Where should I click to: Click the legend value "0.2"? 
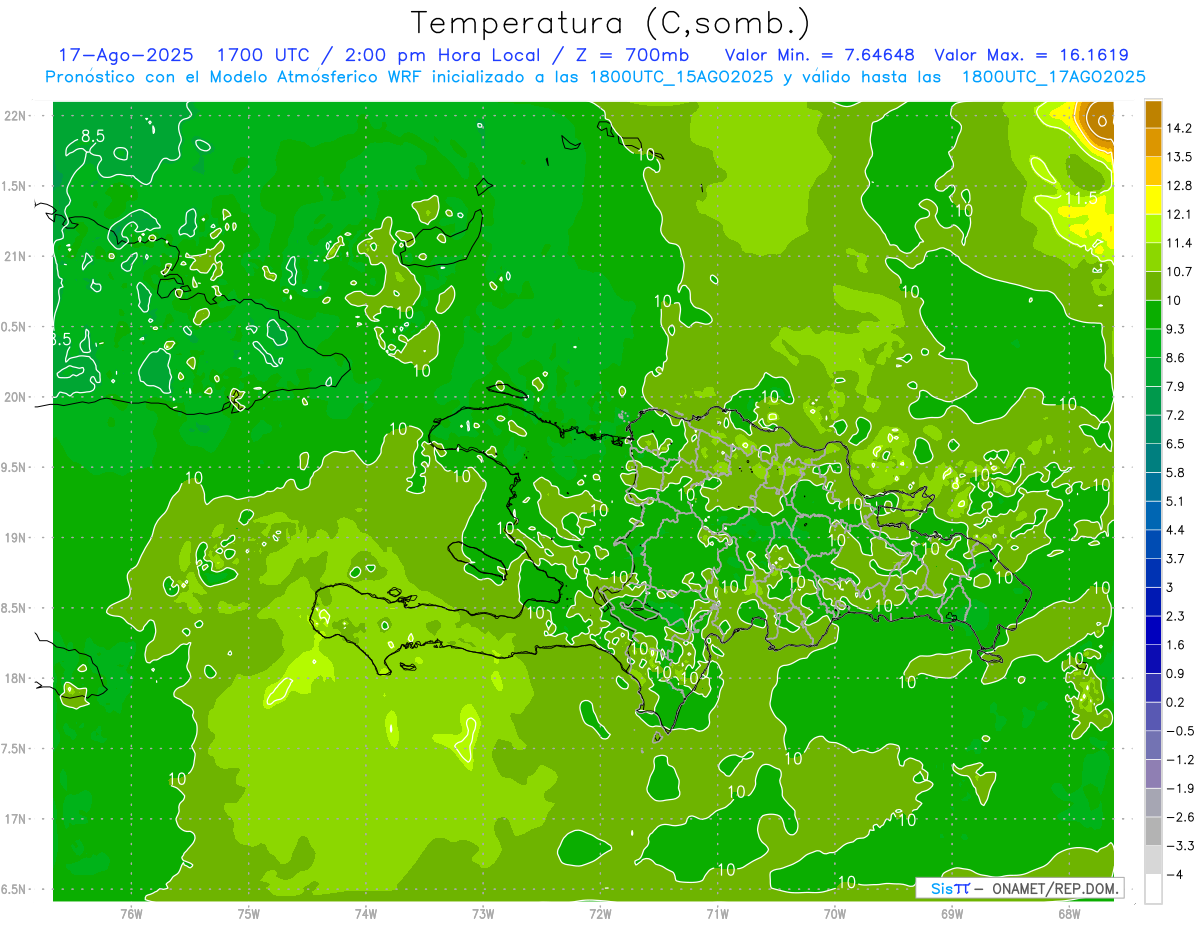pyautogui.click(x=1175, y=701)
